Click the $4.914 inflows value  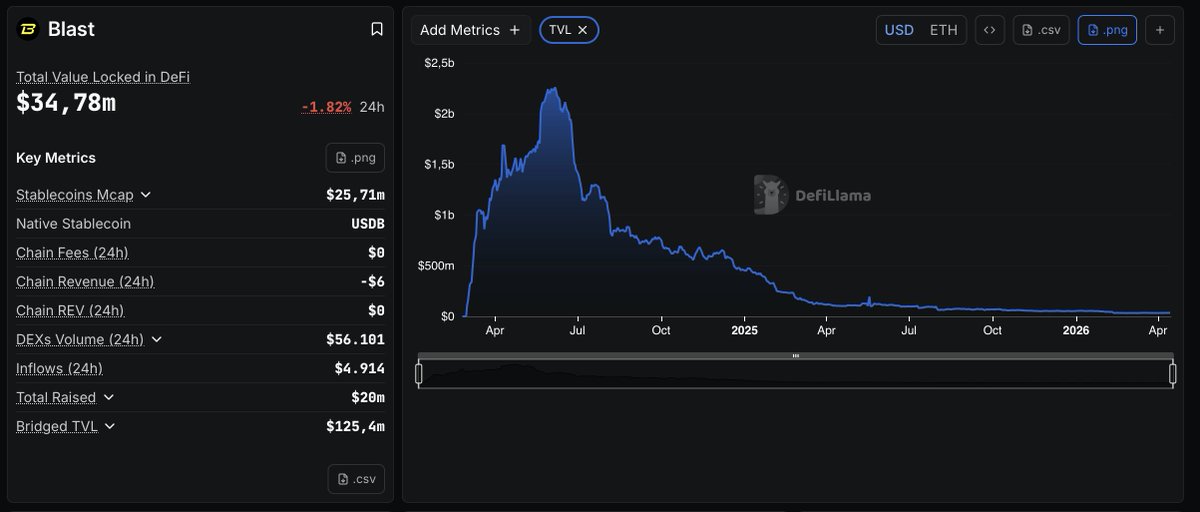359,368
